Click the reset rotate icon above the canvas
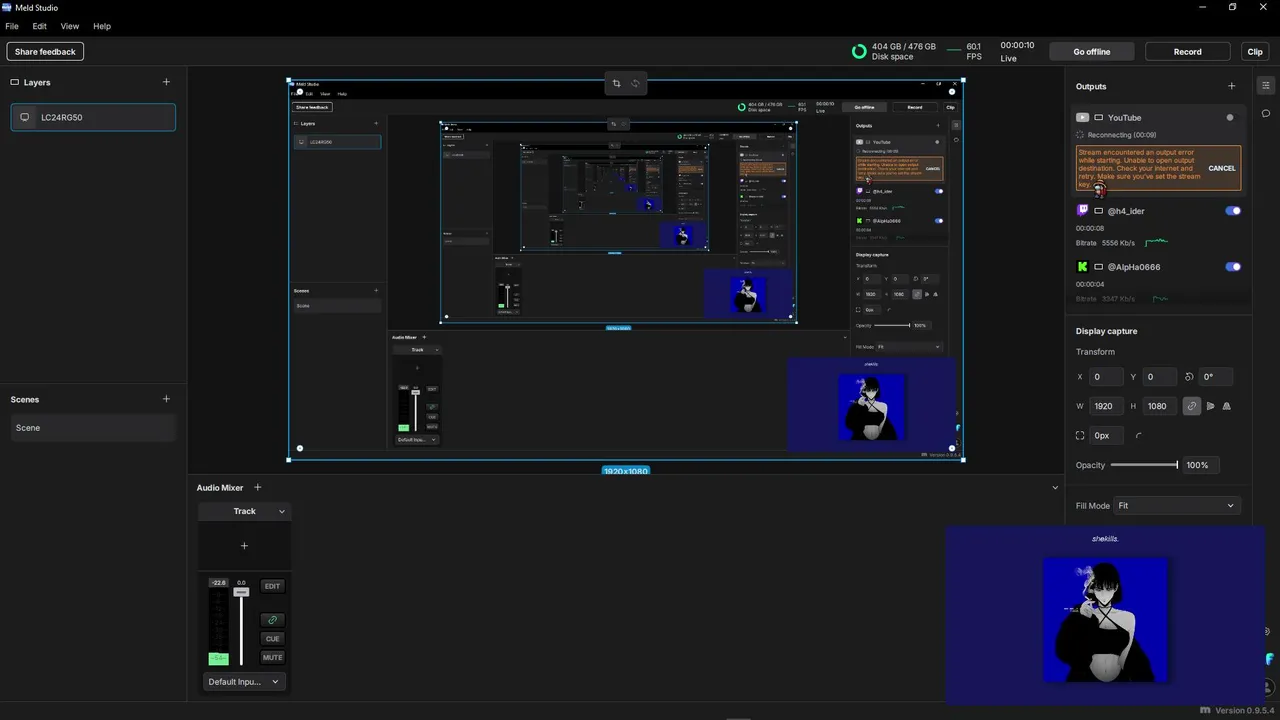1280x720 pixels. (x=635, y=83)
